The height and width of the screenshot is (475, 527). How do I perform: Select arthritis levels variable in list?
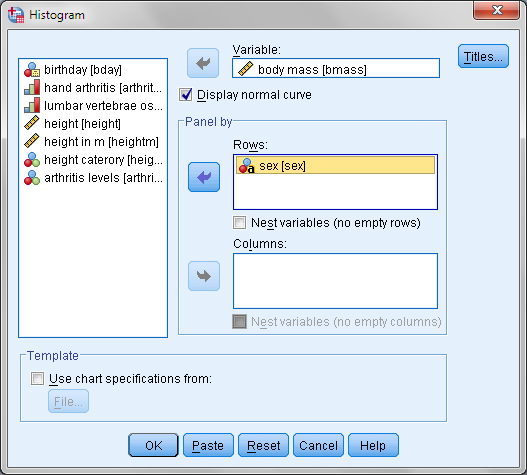click(93, 178)
